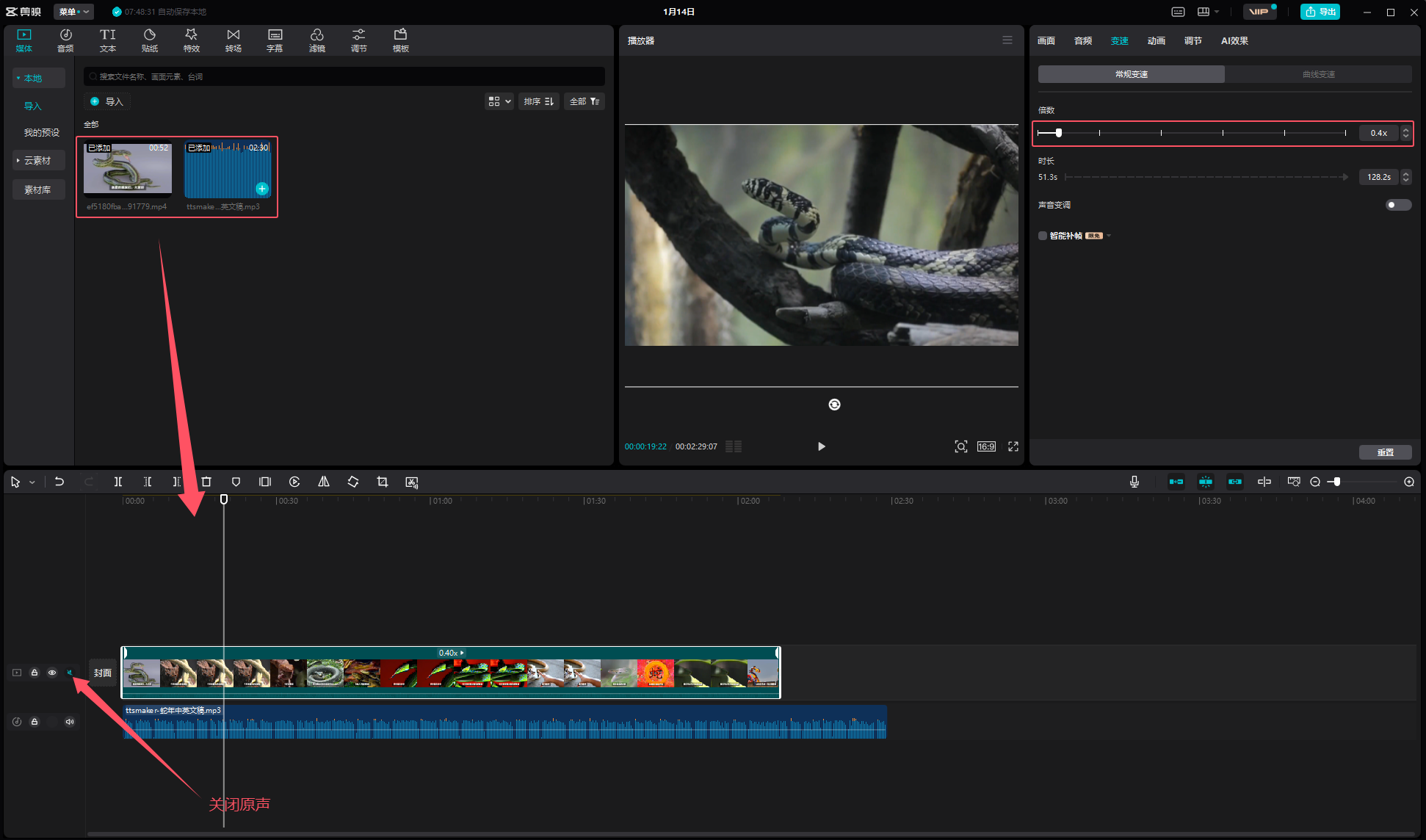The image size is (1426, 840).
Task: Open the keyboard shortcuts icon in title bar
Action: click(x=1178, y=12)
